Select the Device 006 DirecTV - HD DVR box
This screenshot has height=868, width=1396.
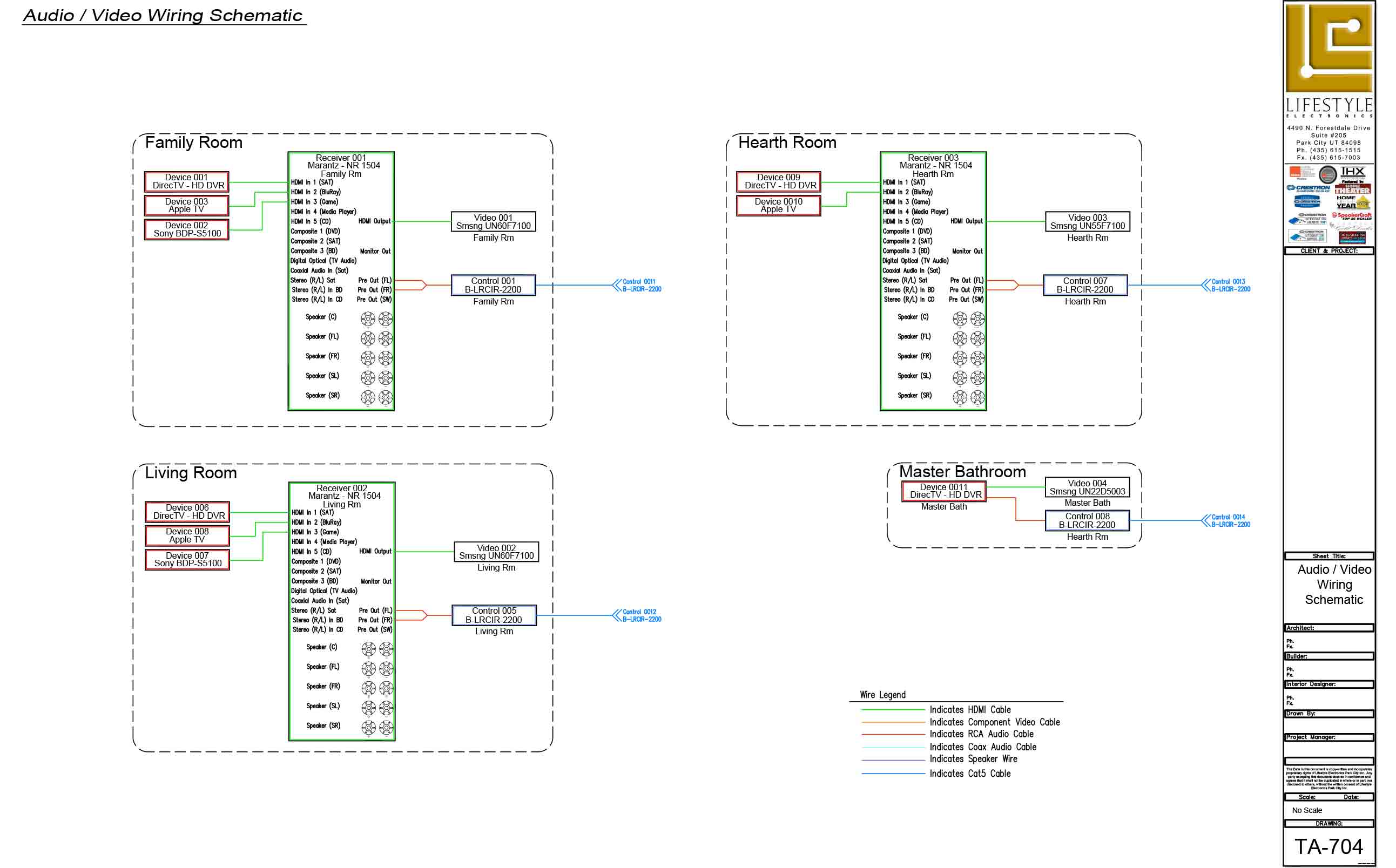click(x=187, y=512)
